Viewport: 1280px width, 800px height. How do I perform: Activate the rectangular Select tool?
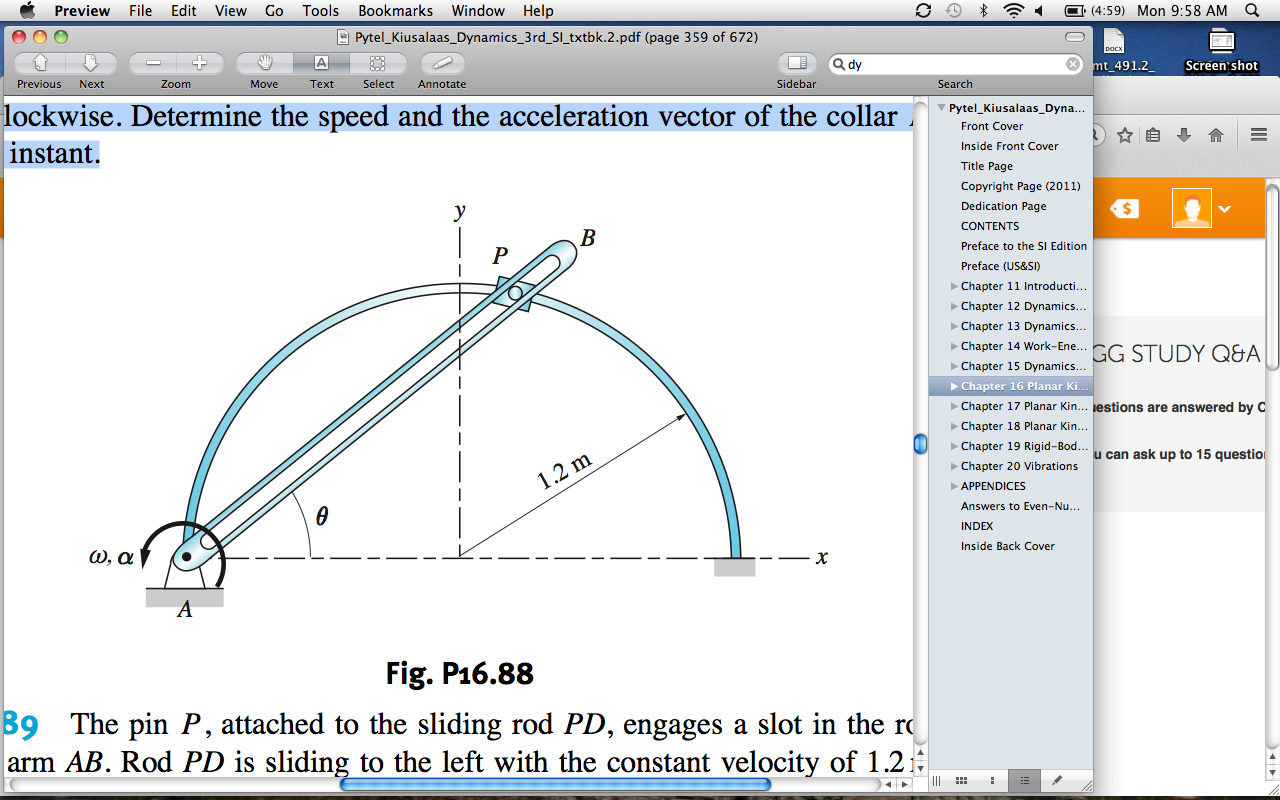click(378, 62)
